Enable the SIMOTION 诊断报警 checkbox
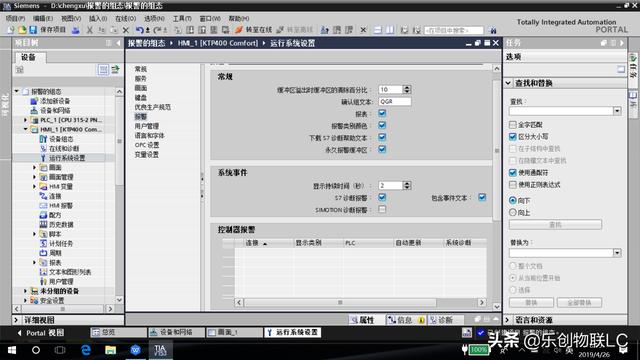Image resolution: width=640 pixels, height=360 pixels. 382,209
